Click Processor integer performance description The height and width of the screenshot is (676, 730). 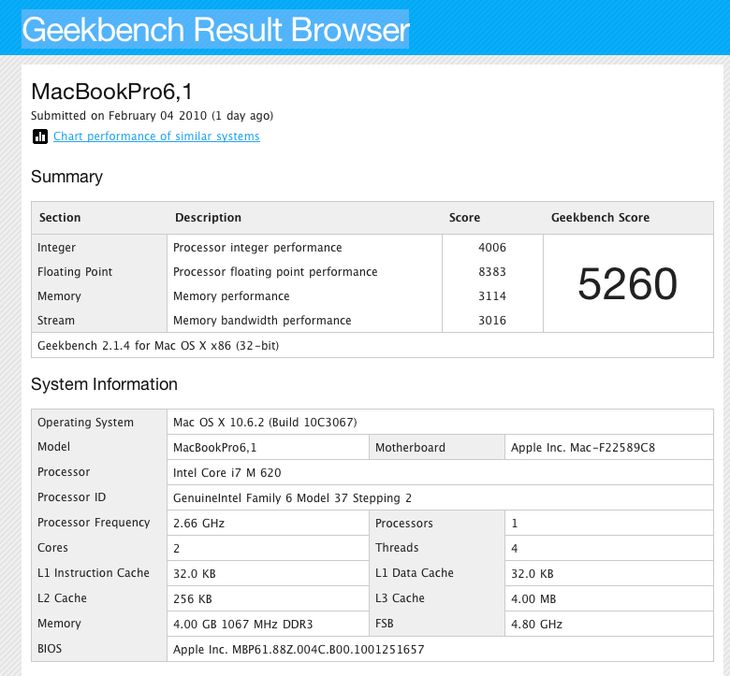click(257, 248)
